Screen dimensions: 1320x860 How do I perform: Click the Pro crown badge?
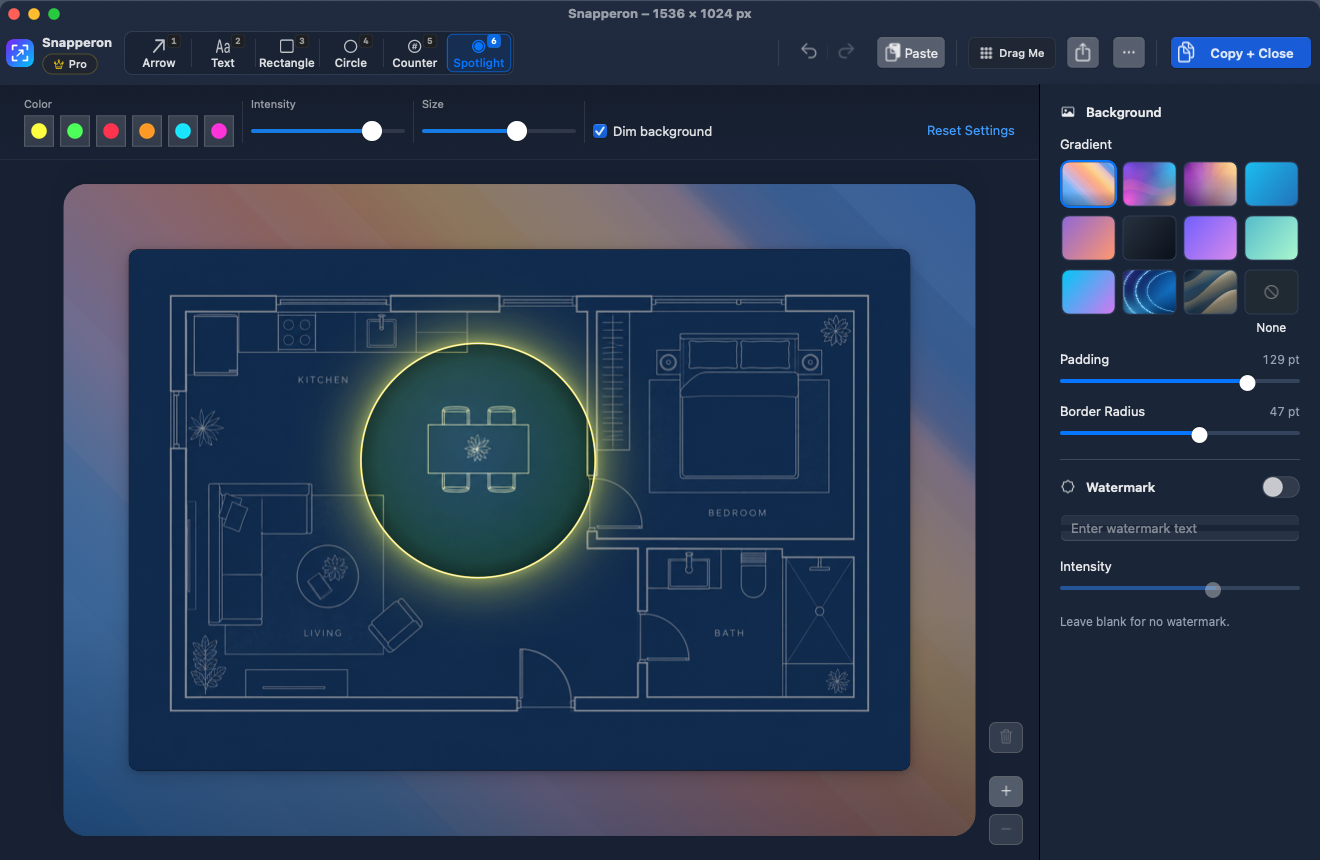(x=70, y=64)
